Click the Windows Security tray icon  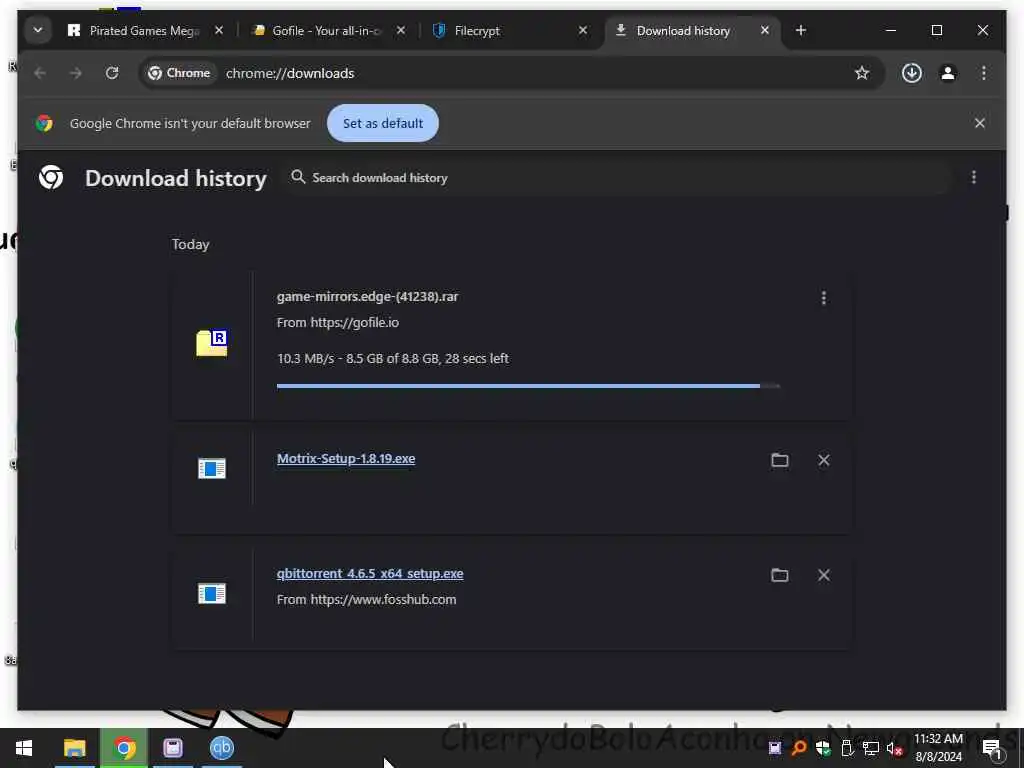pos(823,748)
